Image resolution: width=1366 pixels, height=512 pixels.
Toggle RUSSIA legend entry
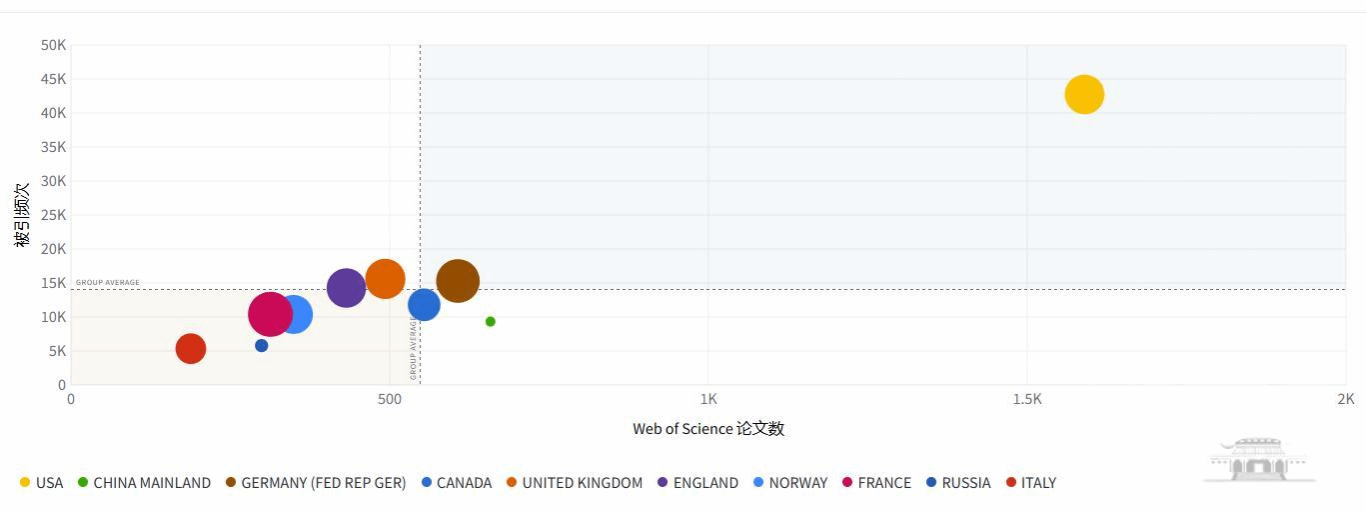pyautogui.click(x=966, y=483)
